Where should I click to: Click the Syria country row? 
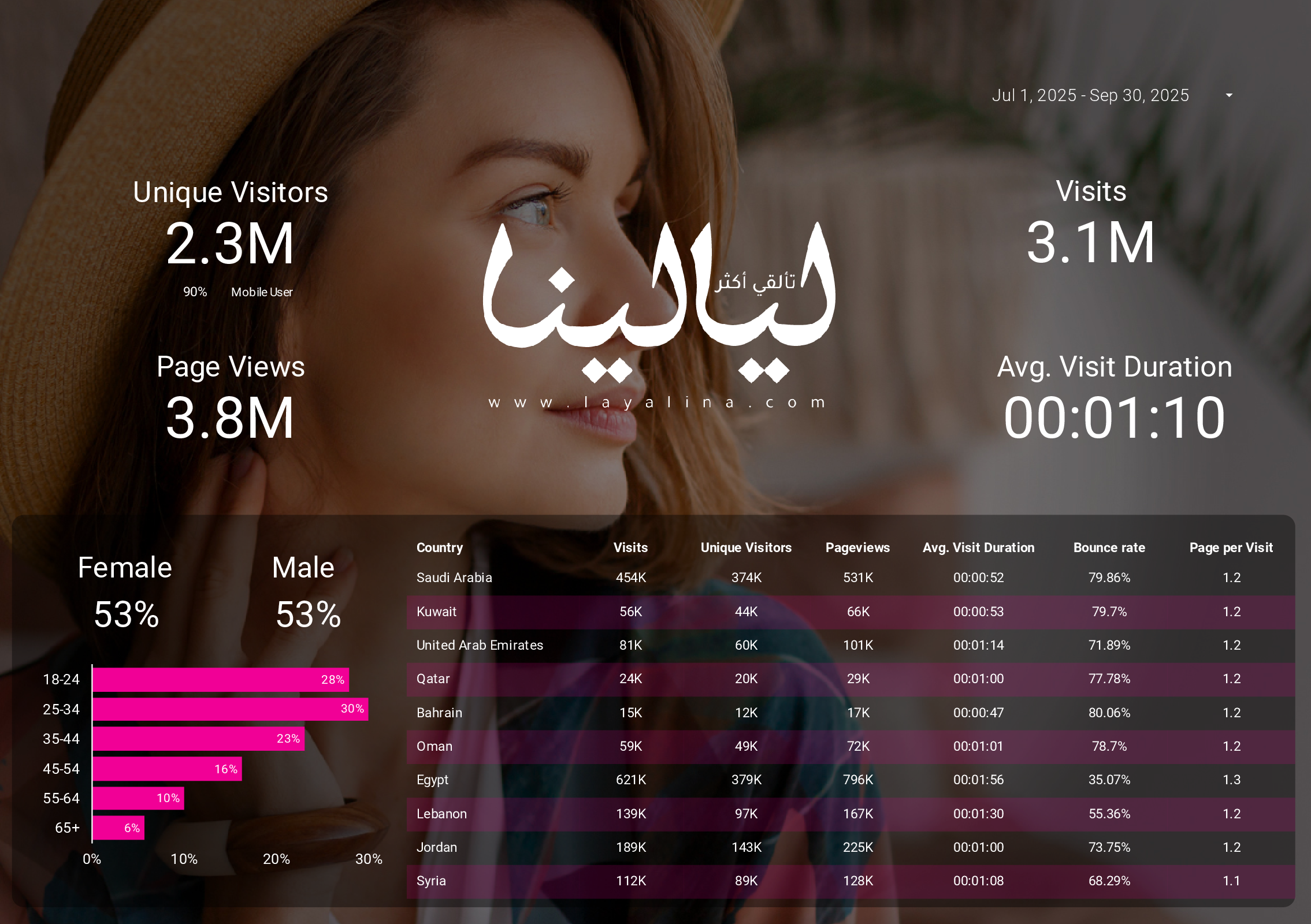[x=431, y=881]
